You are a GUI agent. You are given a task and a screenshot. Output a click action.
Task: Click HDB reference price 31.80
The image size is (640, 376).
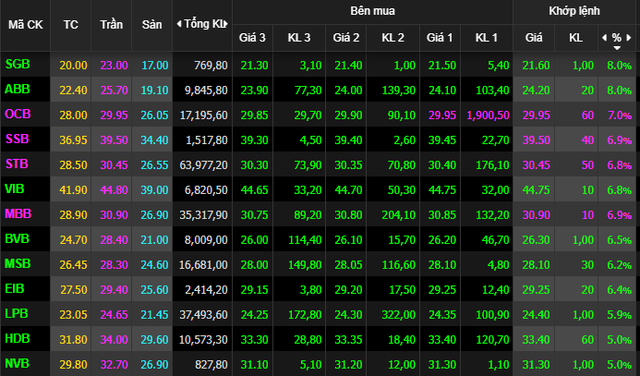73,340
